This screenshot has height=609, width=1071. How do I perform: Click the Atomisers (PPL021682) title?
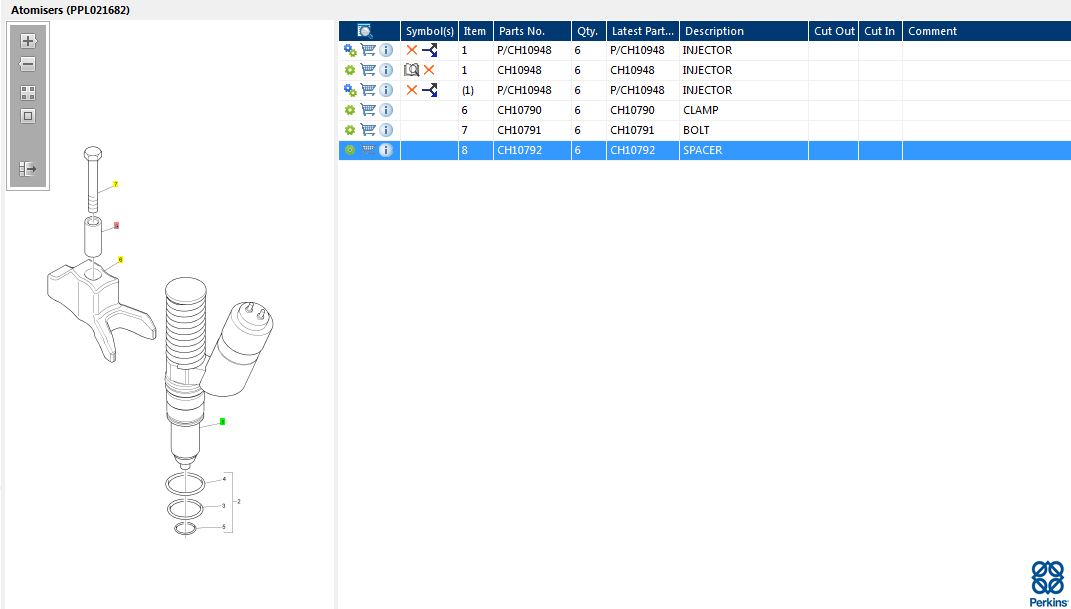click(70, 10)
